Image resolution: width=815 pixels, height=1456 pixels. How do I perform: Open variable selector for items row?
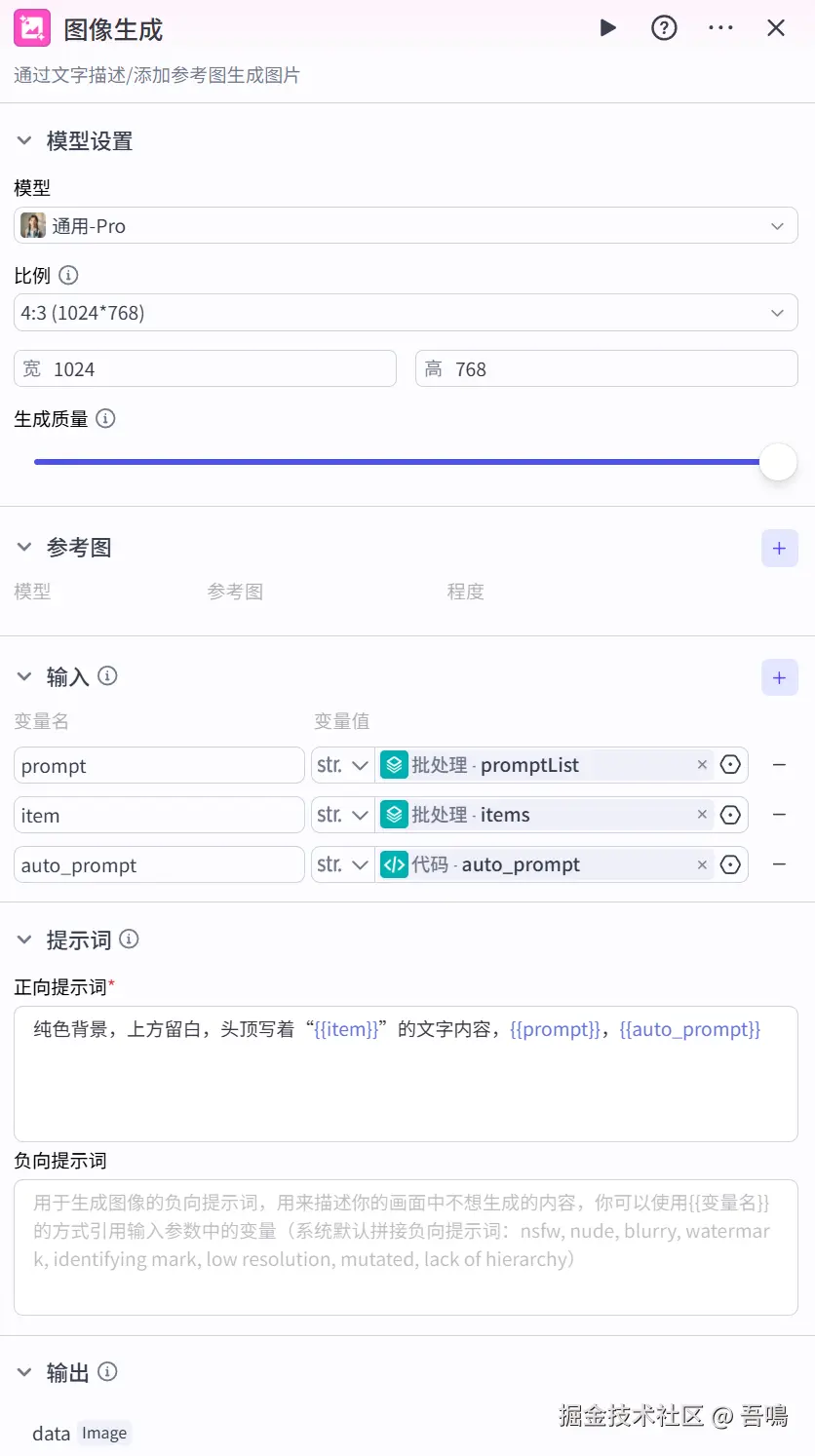(x=730, y=816)
